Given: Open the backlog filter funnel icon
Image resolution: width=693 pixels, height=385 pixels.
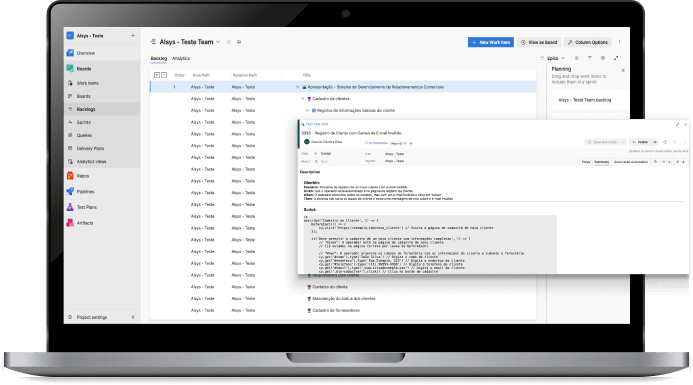Looking at the screenshot, I should 590,58.
